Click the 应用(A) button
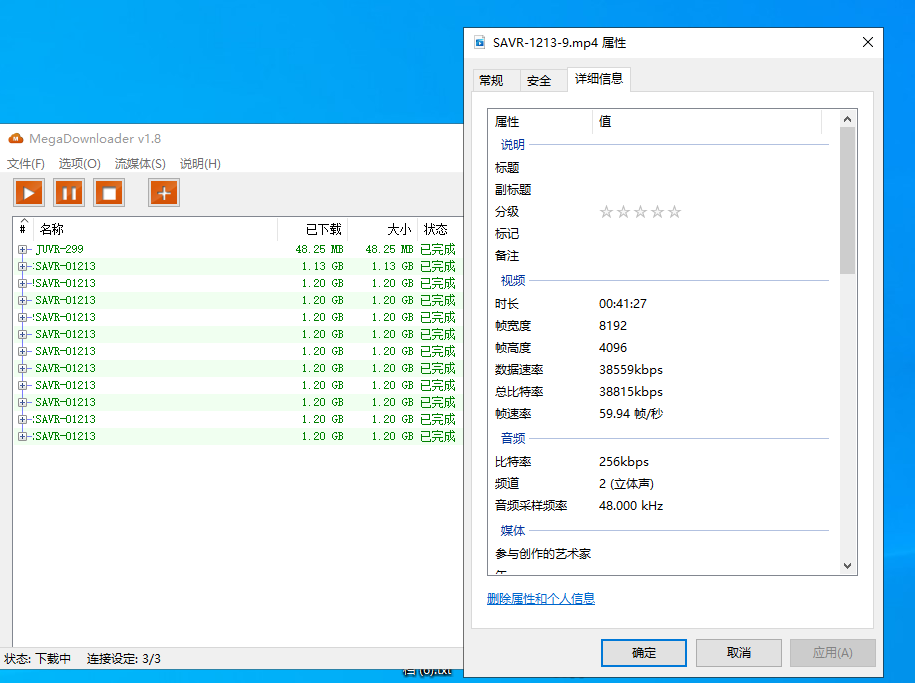 833,653
